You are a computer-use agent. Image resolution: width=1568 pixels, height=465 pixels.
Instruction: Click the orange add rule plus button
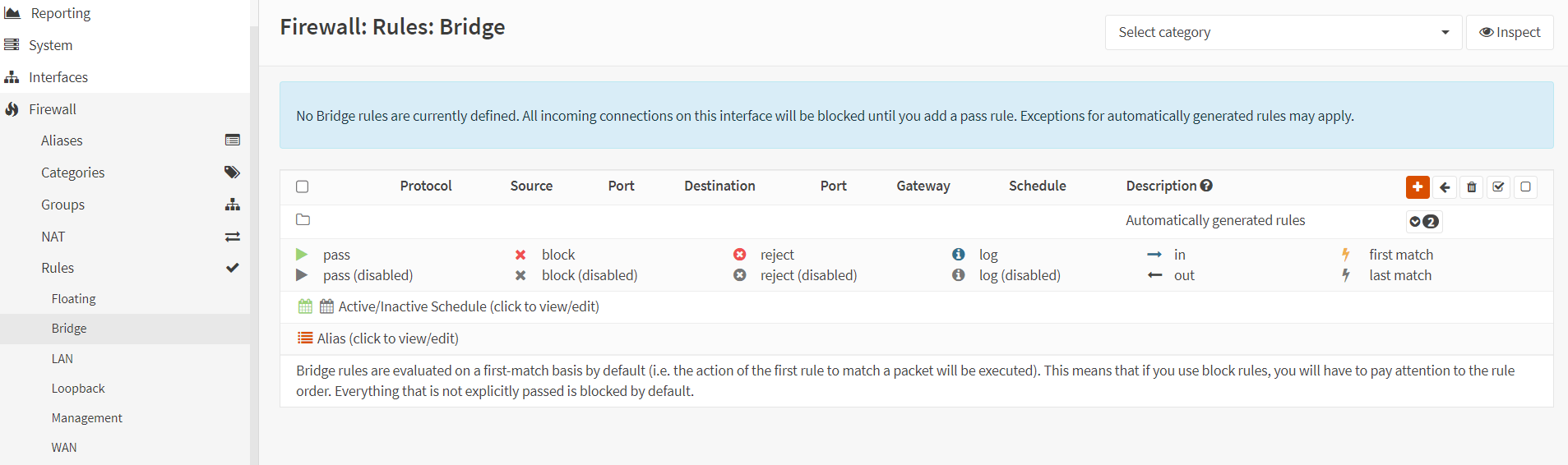pos(1417,187)
